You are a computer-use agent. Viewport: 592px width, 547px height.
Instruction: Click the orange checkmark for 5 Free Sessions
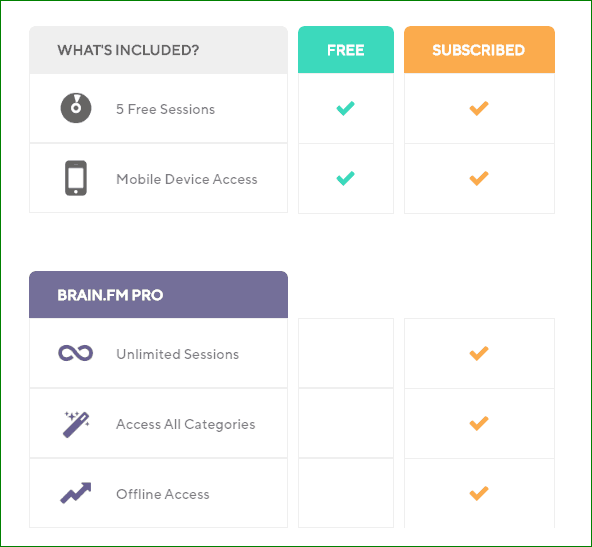[479, 108]
